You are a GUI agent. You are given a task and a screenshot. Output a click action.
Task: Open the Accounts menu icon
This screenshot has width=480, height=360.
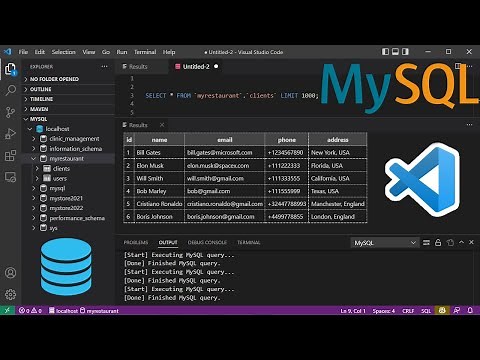10,273
